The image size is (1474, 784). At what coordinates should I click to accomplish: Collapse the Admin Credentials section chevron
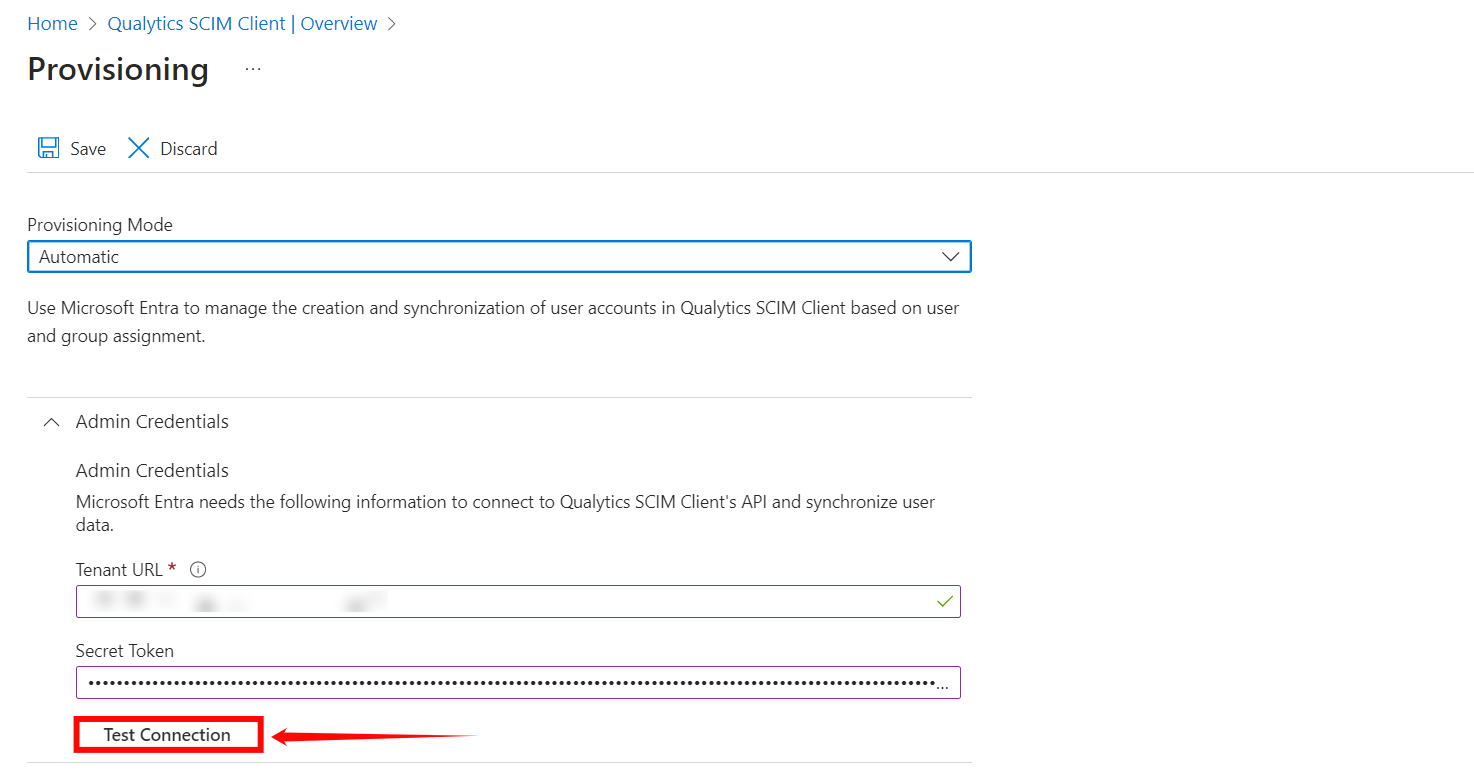pyautogui.click(x=50, y=422)
